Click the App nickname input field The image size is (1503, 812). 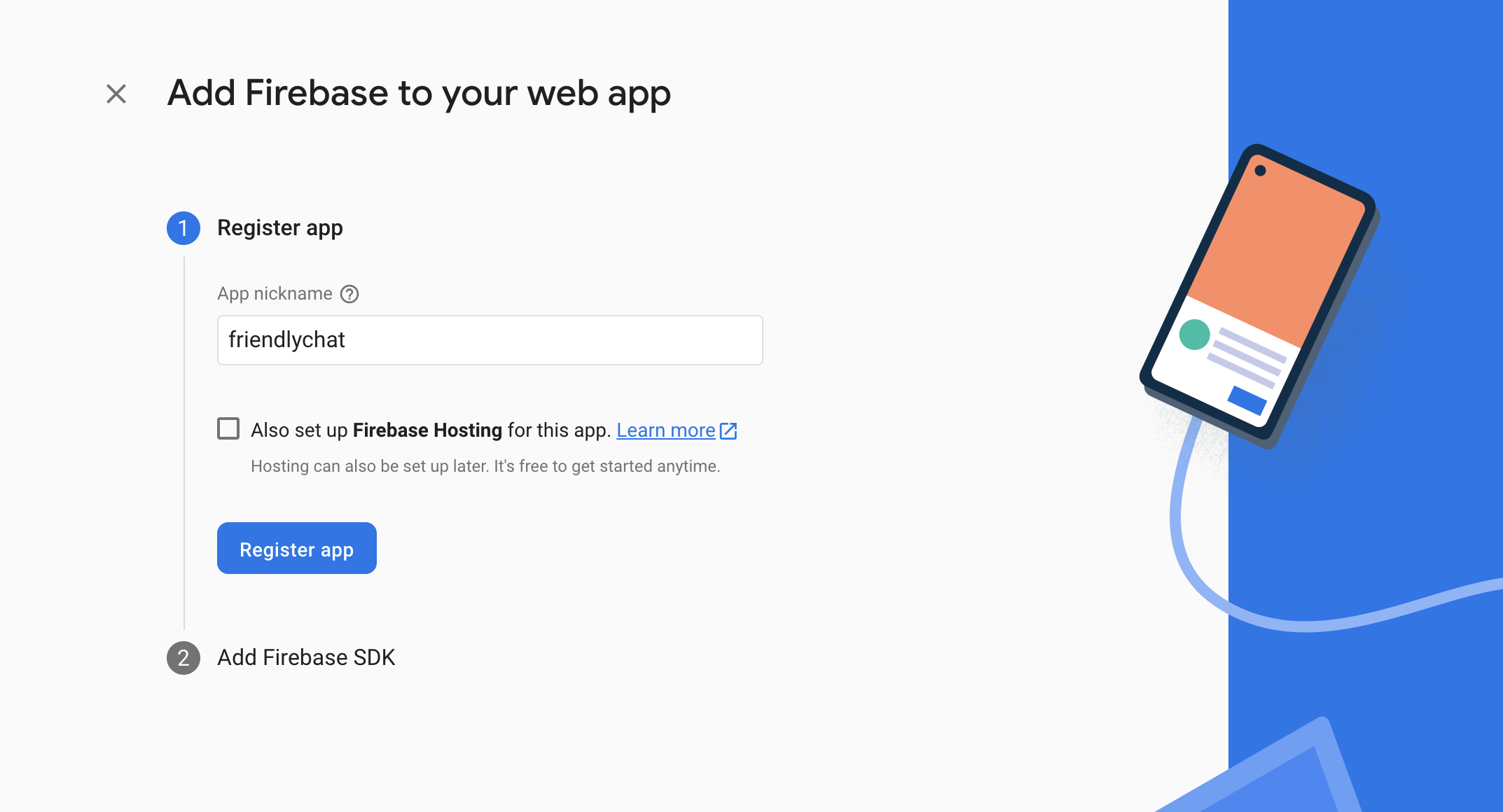point(490,339)
